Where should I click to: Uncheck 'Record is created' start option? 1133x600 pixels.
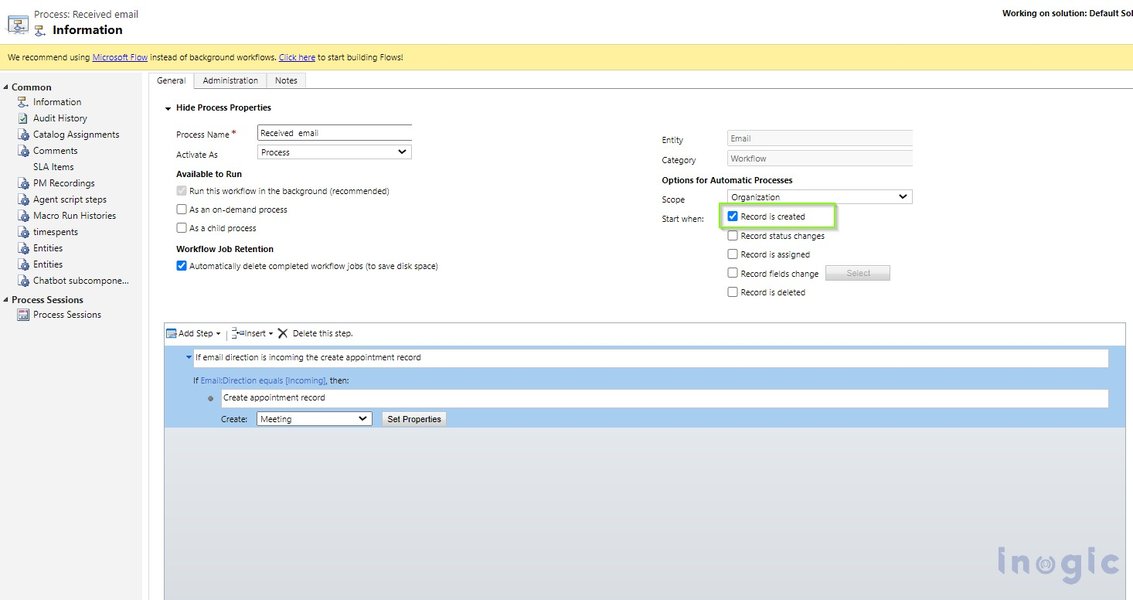point(733,216)
